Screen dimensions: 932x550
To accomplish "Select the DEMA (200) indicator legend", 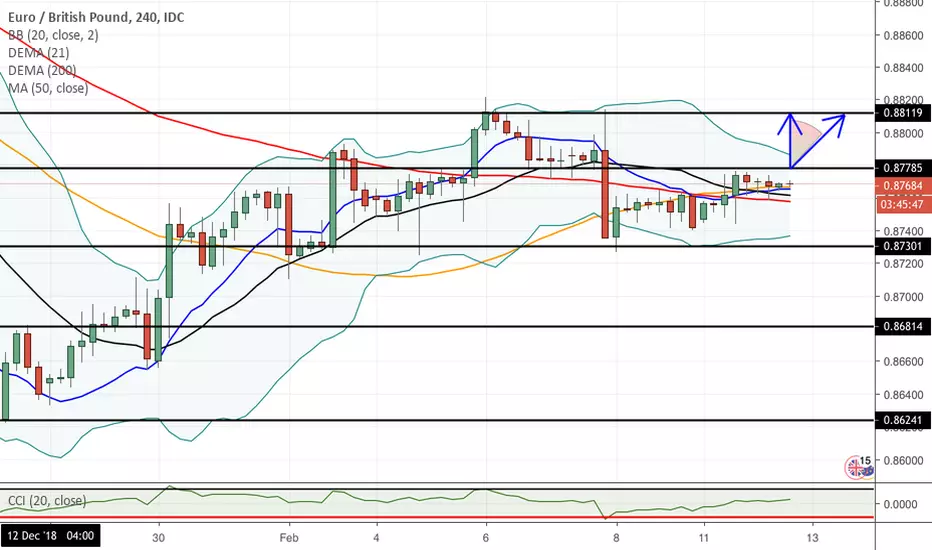I will coord(42,71).
